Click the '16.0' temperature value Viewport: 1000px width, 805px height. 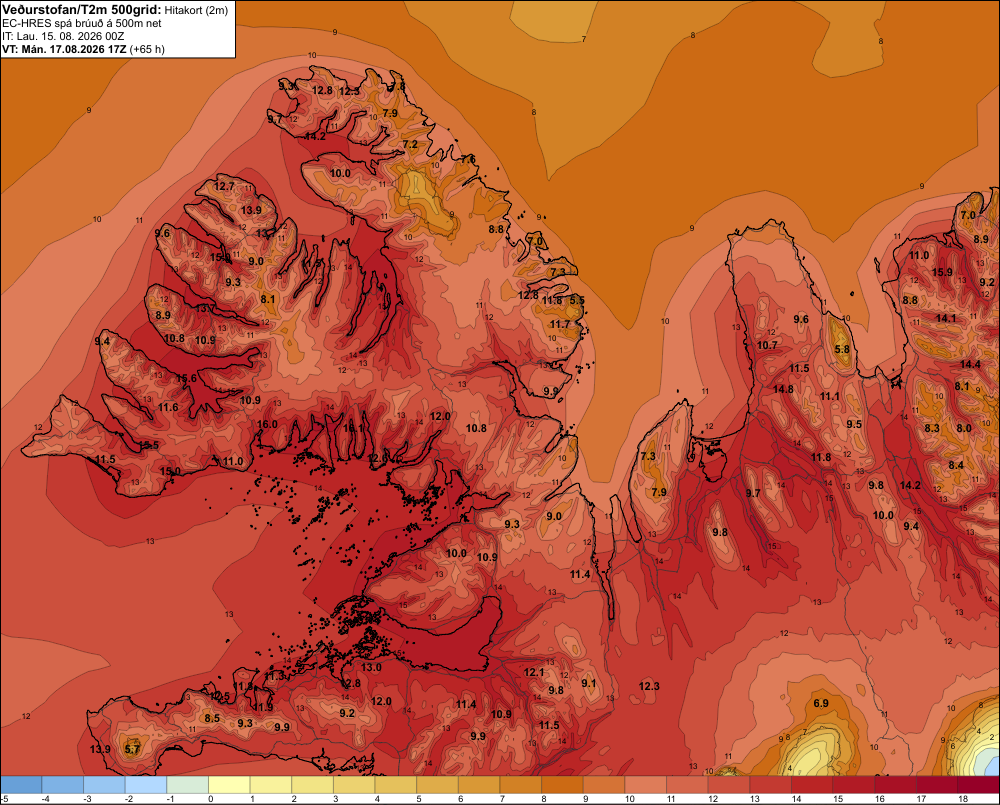click(x=267, y=424)
